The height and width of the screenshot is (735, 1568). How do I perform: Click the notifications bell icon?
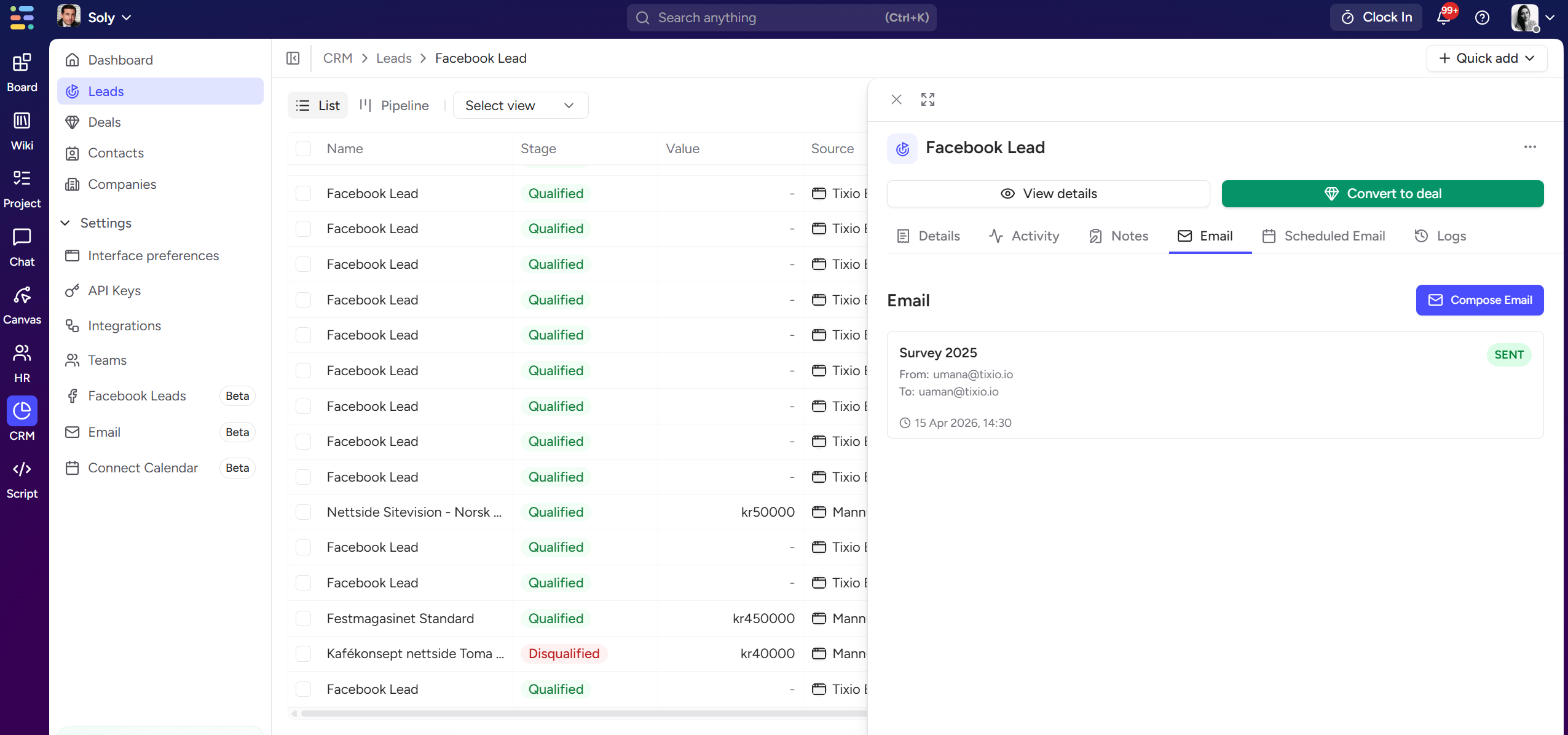tap(1444, 18)
